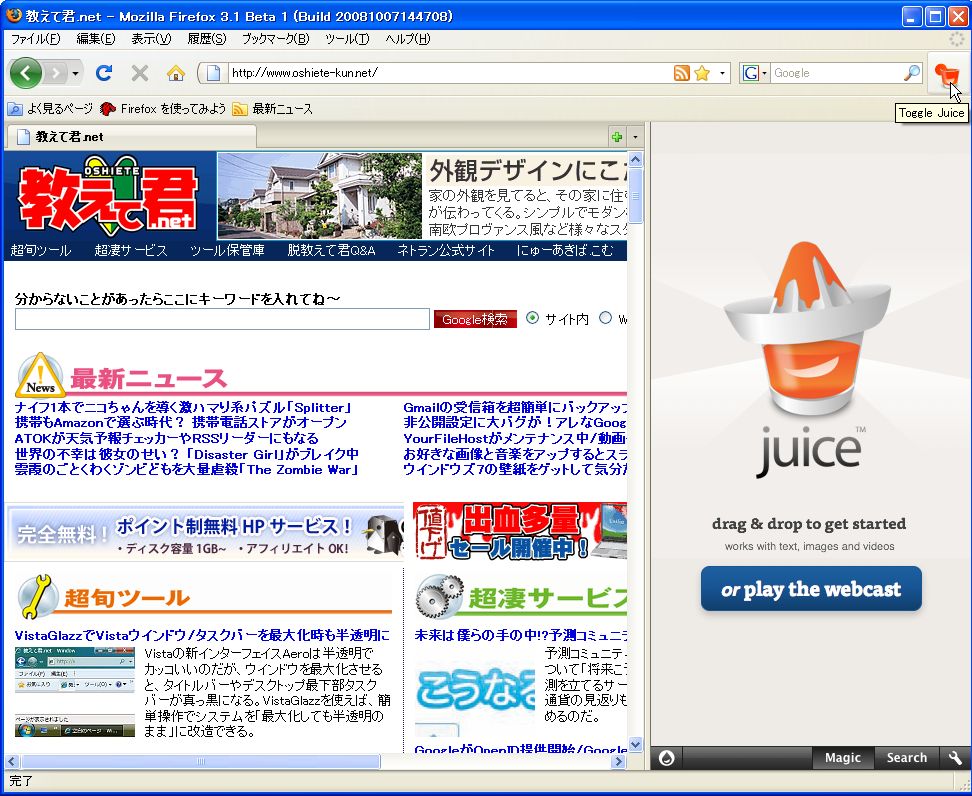Open the ヘルプ(H) menu
Image resolution: width=972 pixels, height=796 pixels.
(407, 39)
